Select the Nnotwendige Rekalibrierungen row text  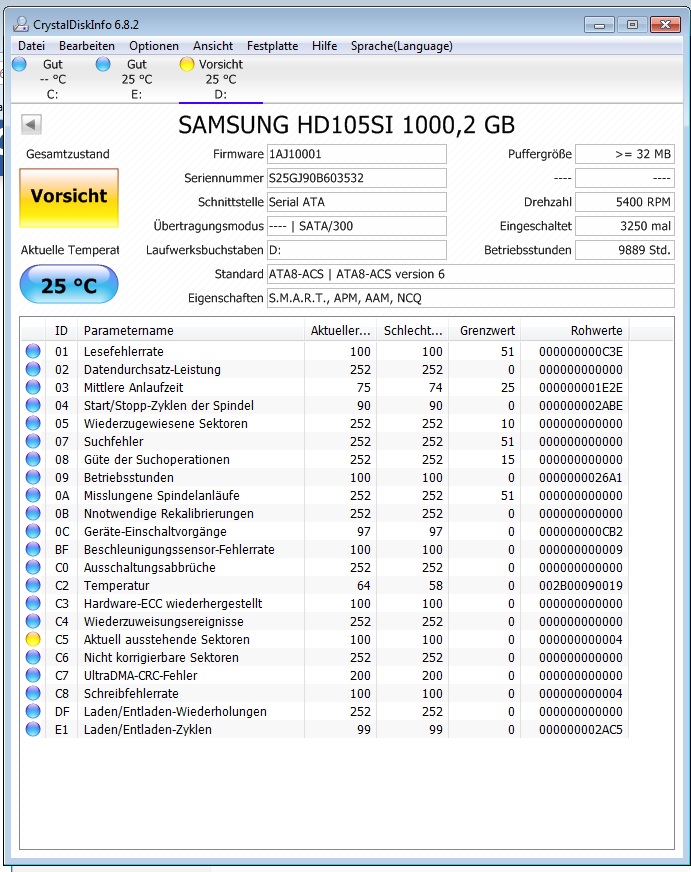point(168,513)
